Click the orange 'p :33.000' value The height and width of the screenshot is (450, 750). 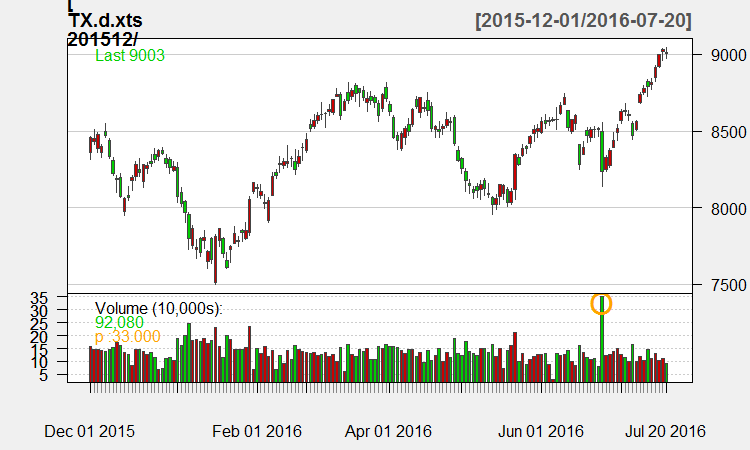coord(127,337)
